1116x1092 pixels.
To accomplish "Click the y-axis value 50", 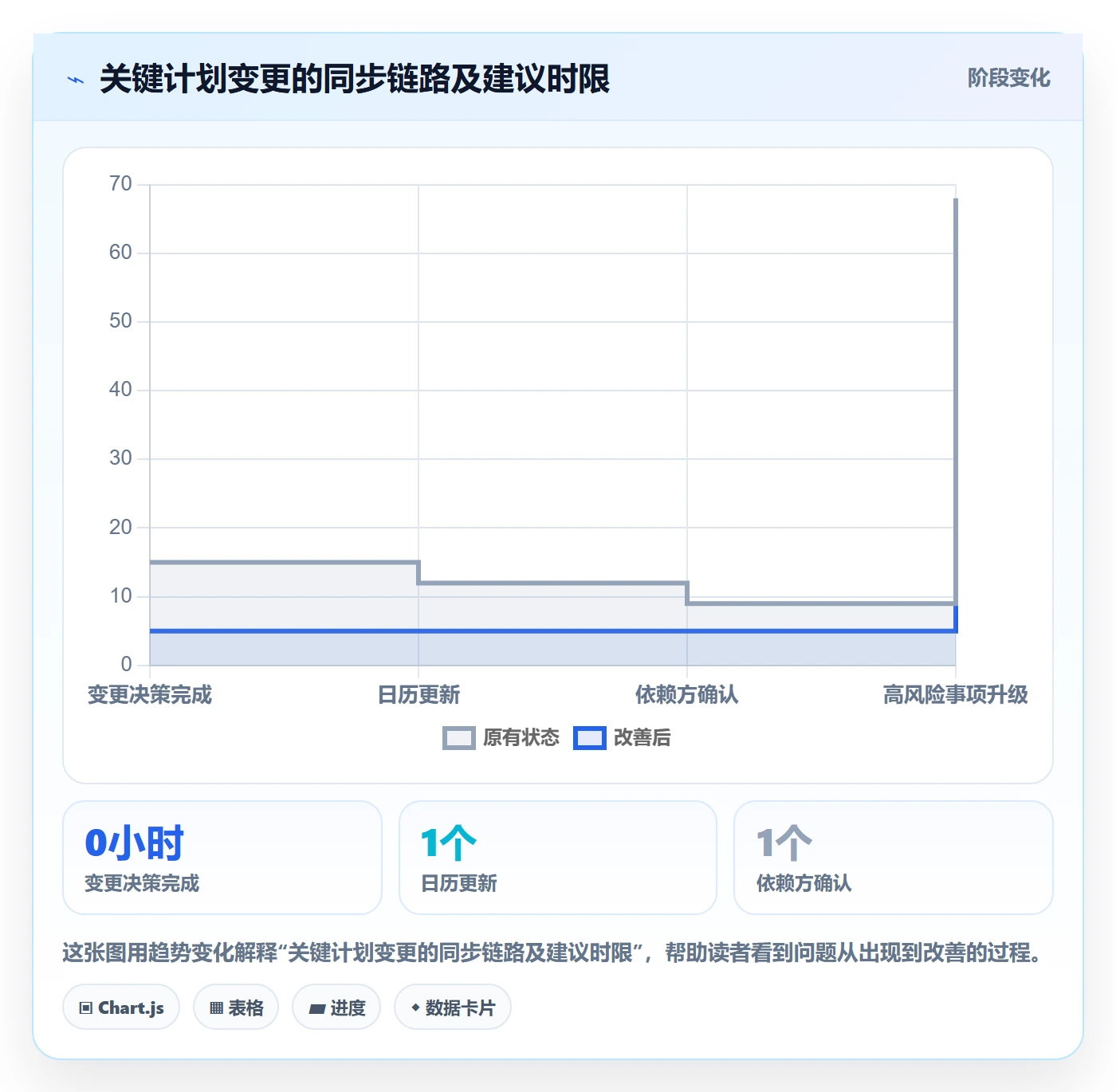I will point(120,321).
